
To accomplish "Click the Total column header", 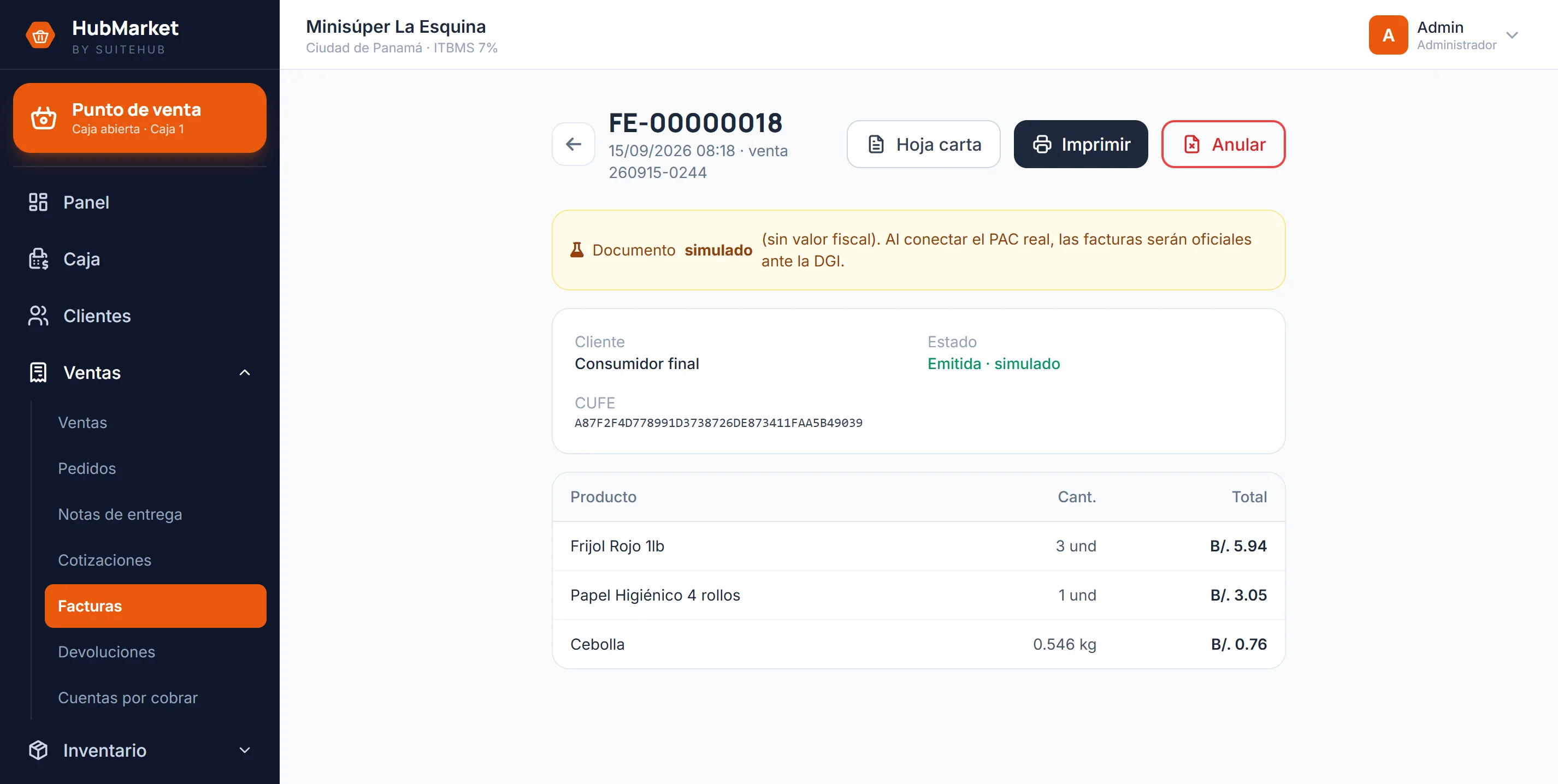I will [1249, 497].
